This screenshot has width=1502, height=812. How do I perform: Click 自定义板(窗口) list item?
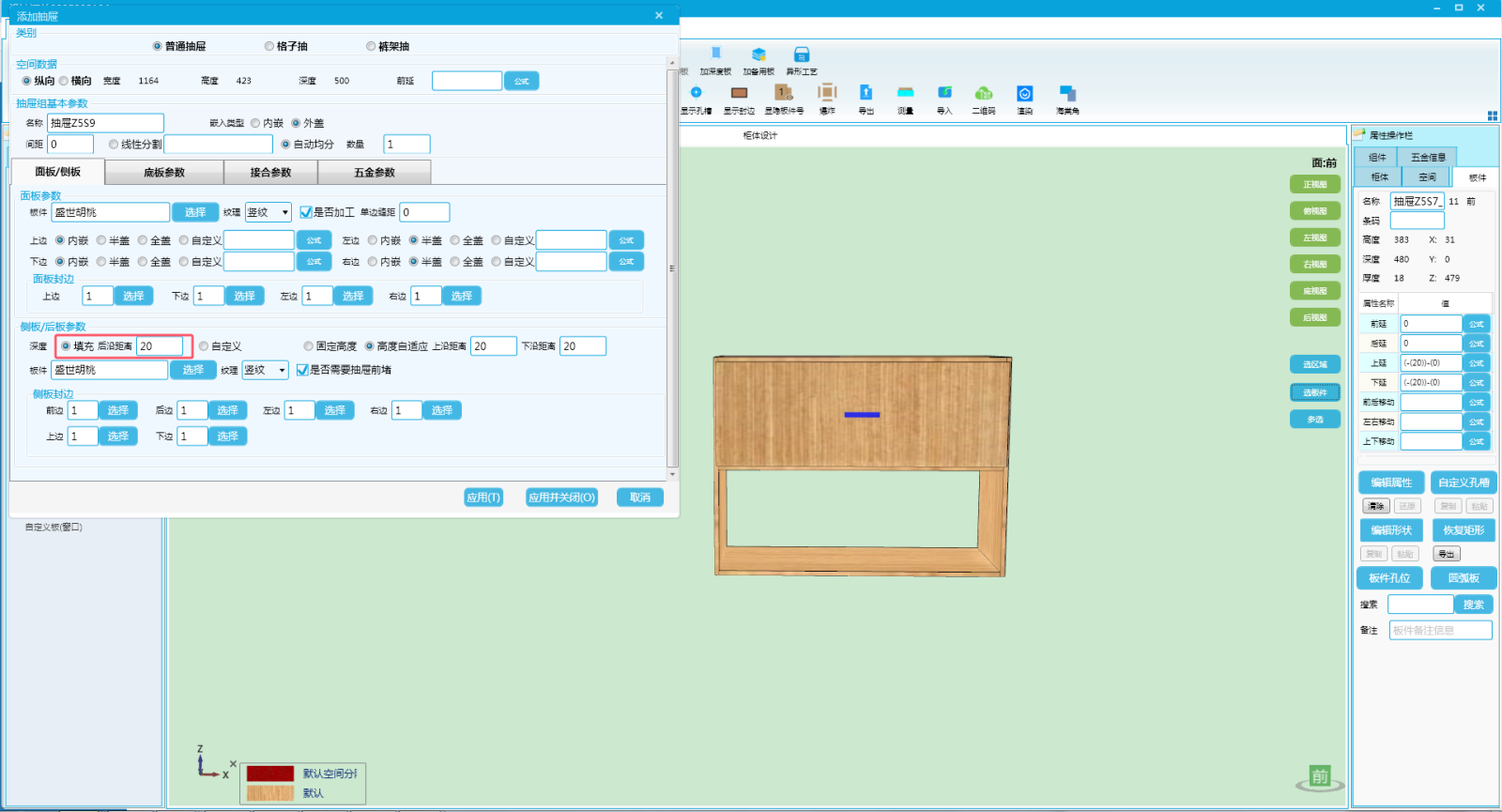[x=54, y=528]
